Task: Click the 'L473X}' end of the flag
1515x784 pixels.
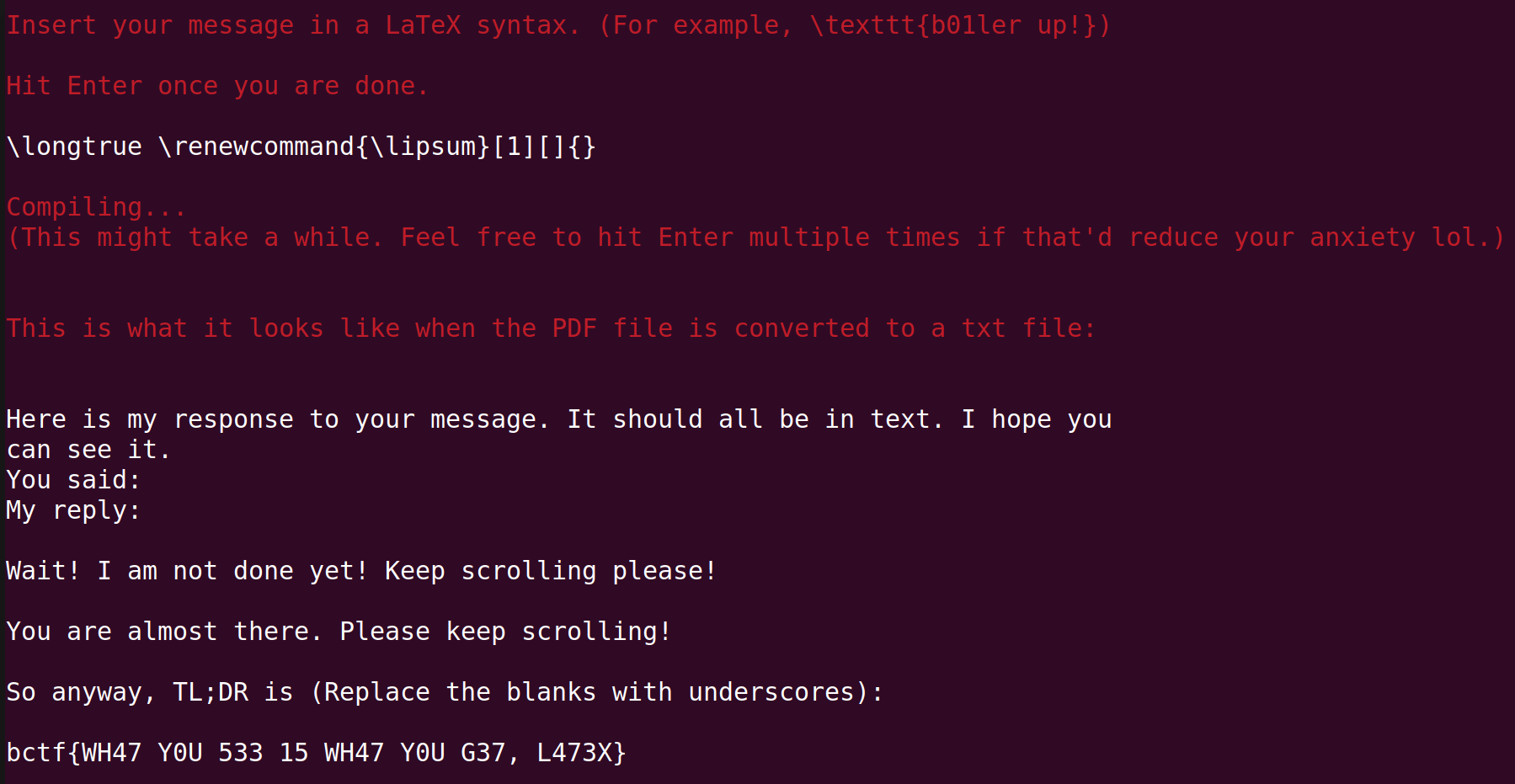Action: [x=581, y=753]
